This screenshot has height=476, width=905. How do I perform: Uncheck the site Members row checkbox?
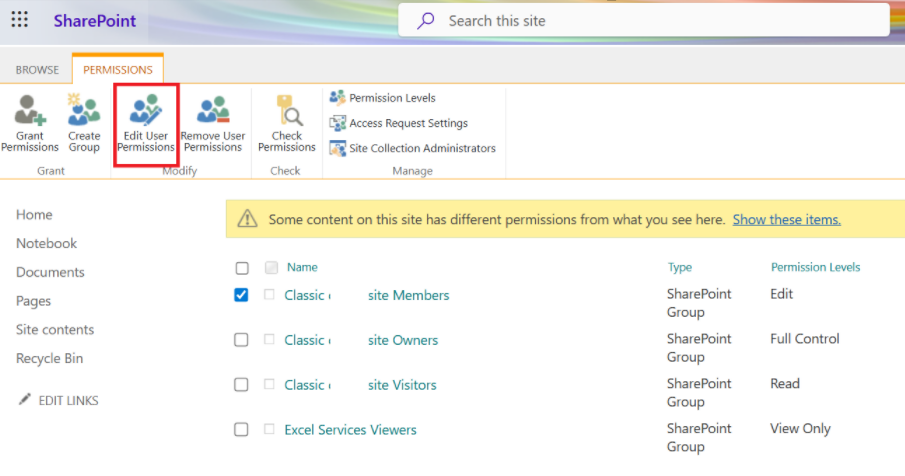tap(241, 295)
